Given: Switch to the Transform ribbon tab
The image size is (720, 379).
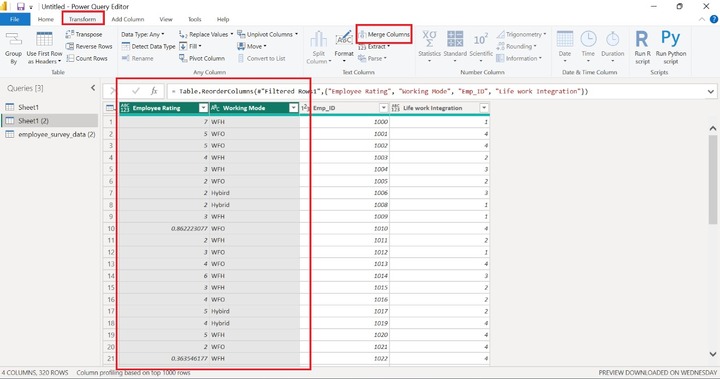Looking at the screenshot, I should point(83,19).
